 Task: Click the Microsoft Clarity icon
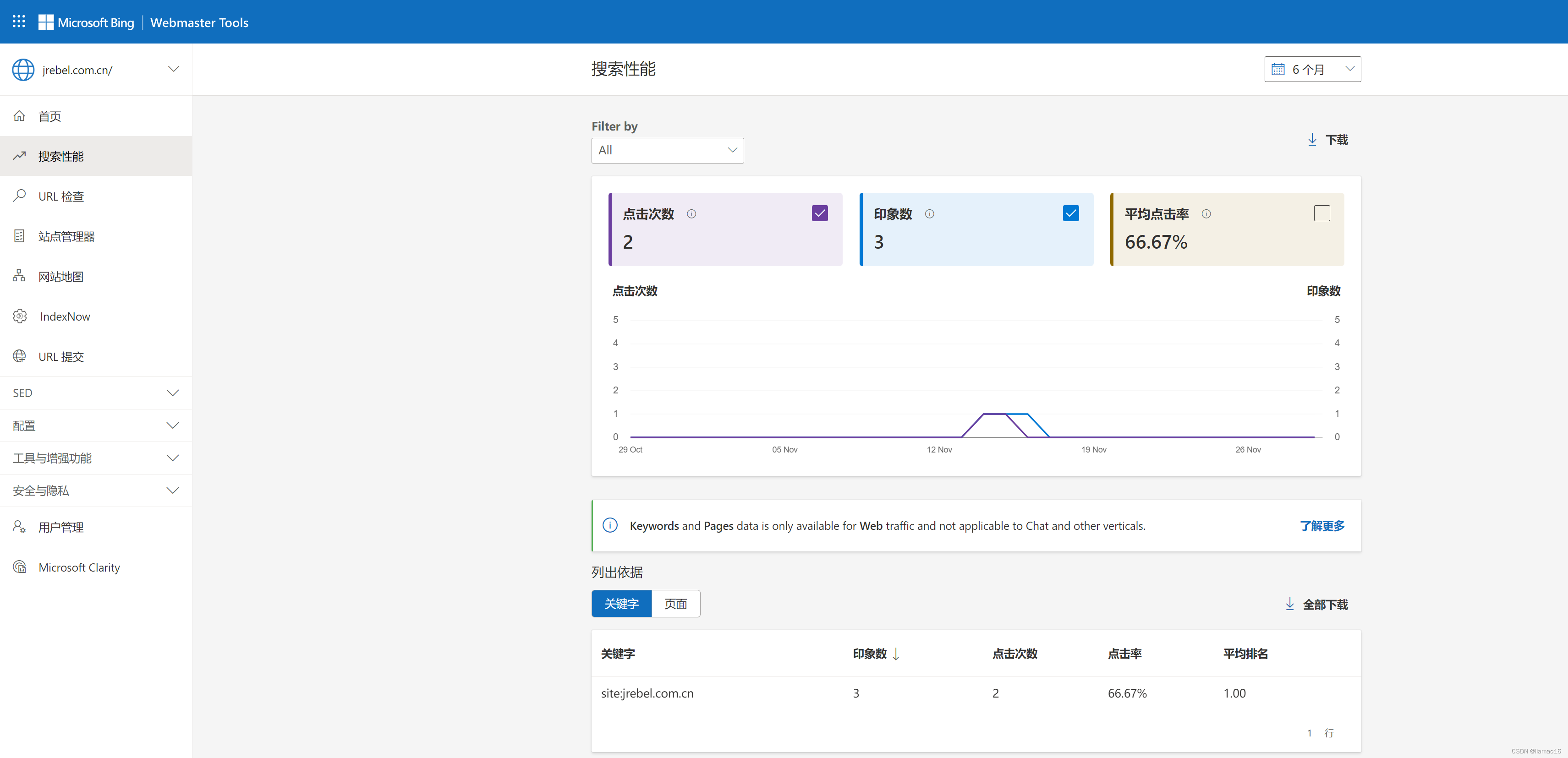pyautogui.click(x=20, y=567)
